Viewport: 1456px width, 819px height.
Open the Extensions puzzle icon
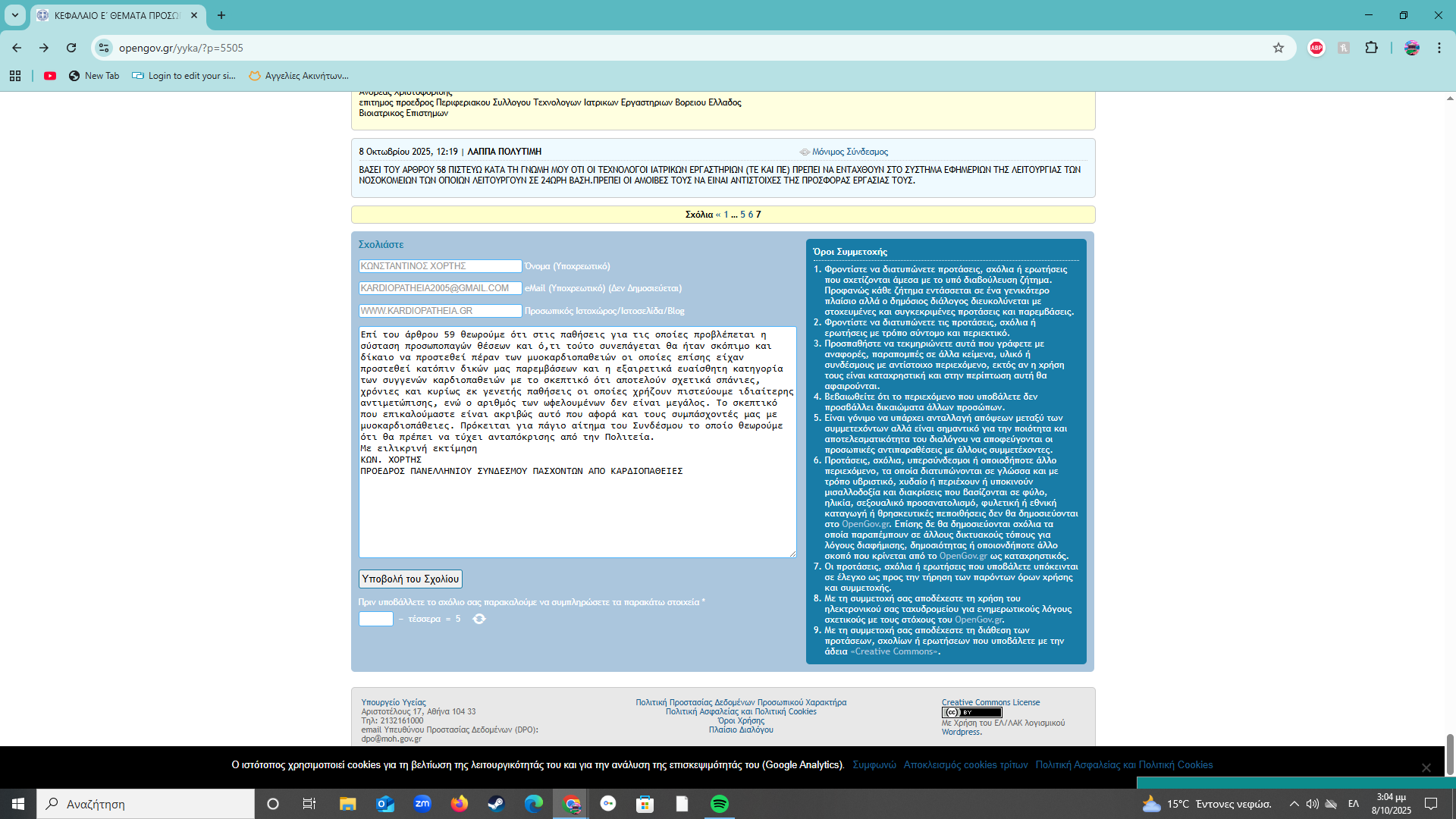point(1371,48)
